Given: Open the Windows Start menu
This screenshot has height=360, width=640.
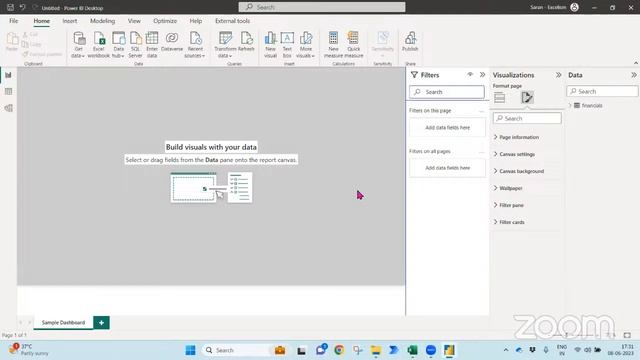Looking at the screenshot, I should [190, 350].
